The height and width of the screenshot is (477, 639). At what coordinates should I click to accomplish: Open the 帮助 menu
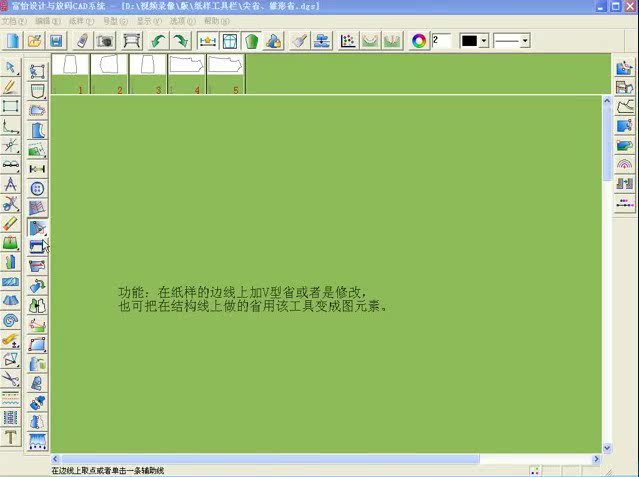tap(211, 20)
